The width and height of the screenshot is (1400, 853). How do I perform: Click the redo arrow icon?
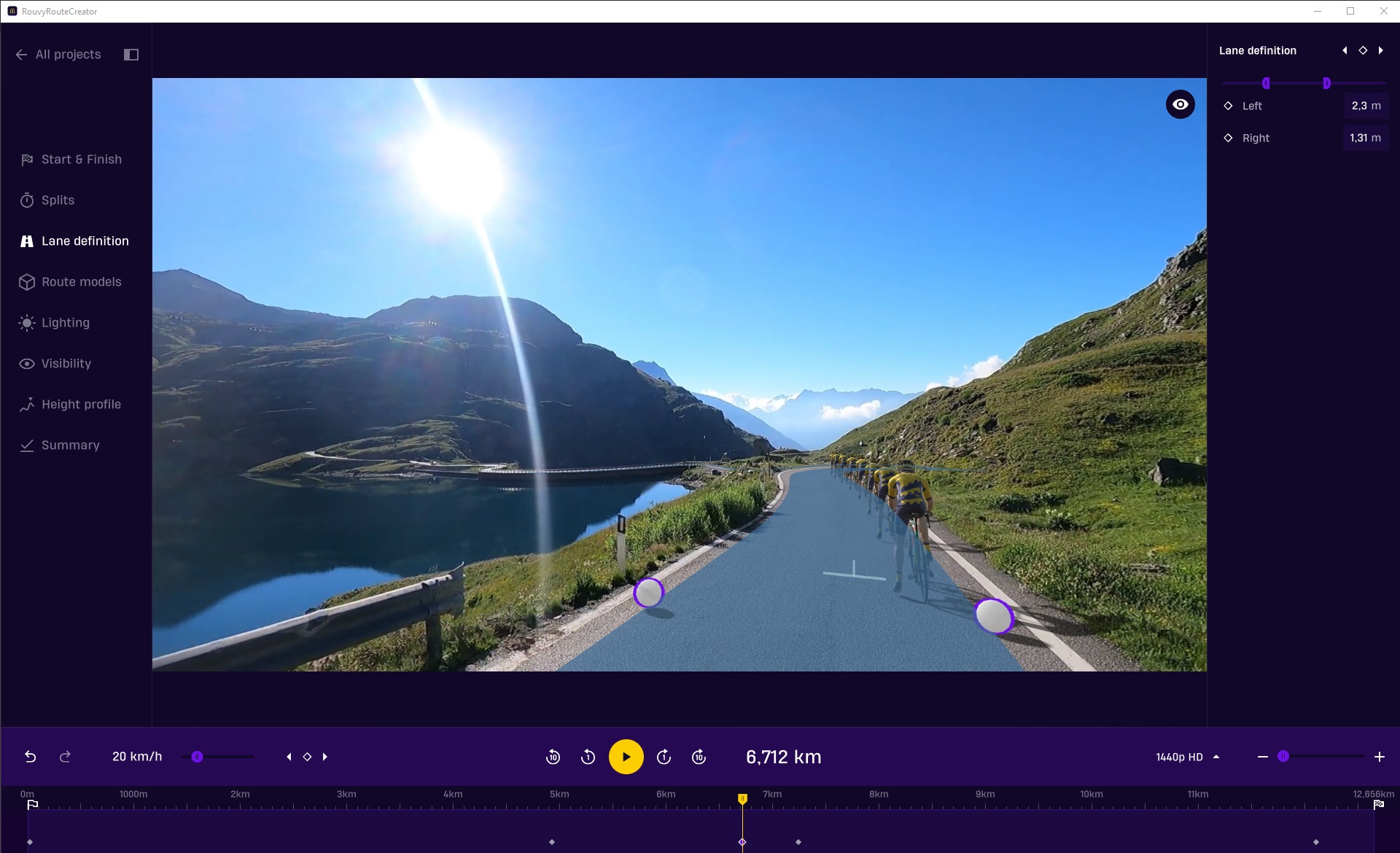tap(65, 757)
